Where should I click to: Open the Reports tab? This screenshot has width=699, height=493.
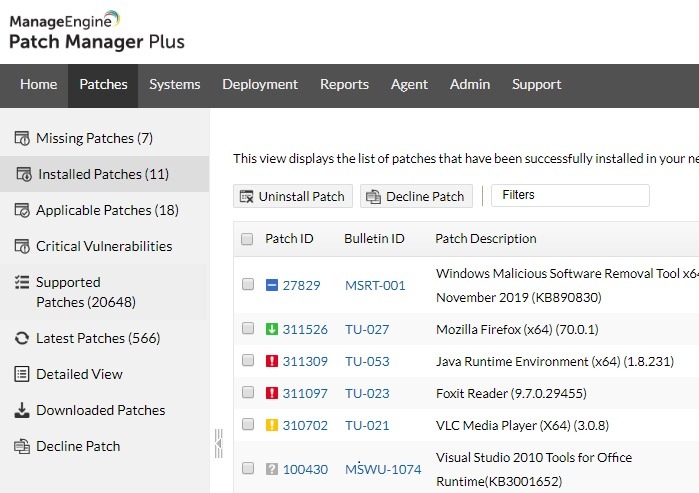tap(344, 85)
